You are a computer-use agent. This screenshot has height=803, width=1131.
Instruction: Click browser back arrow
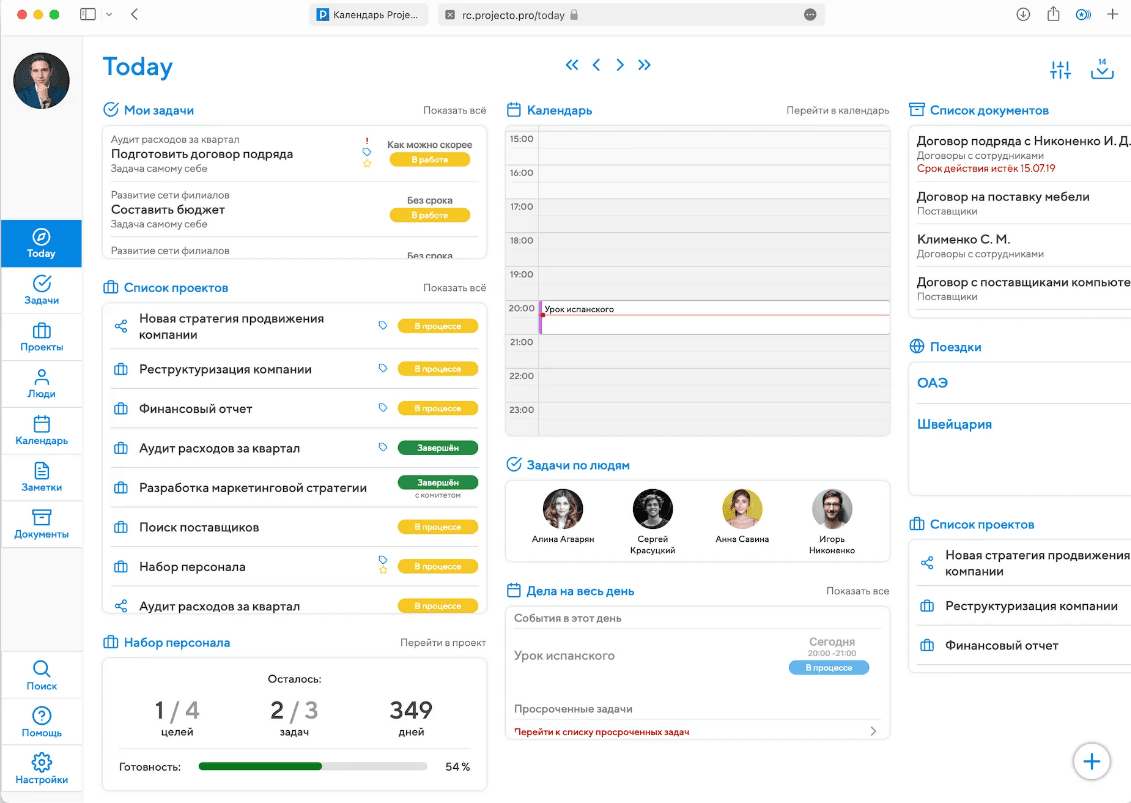click(x=134, y=14)
